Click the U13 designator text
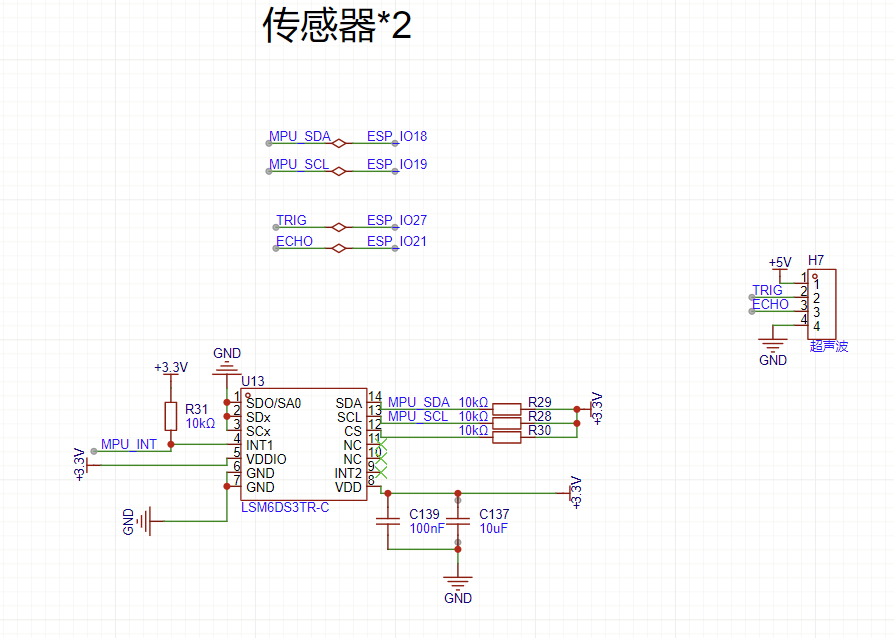894x638 pixels. (x=253, y=381)
